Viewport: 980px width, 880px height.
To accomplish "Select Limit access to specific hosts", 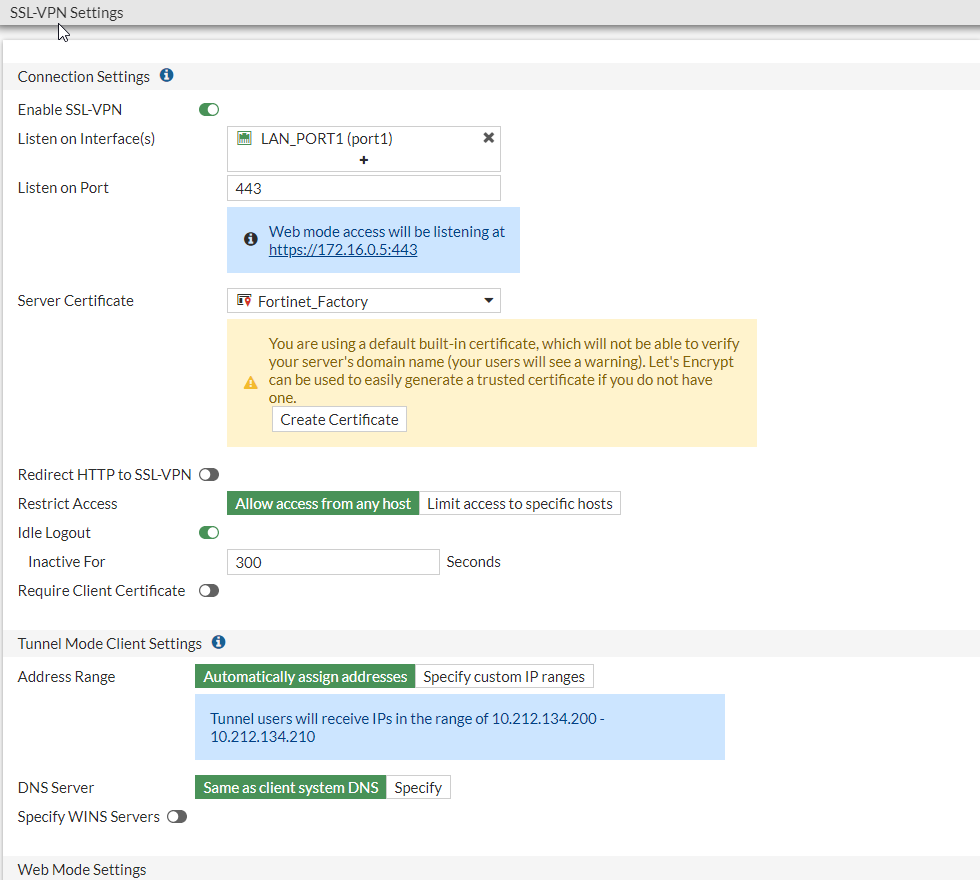I will 520,504.
